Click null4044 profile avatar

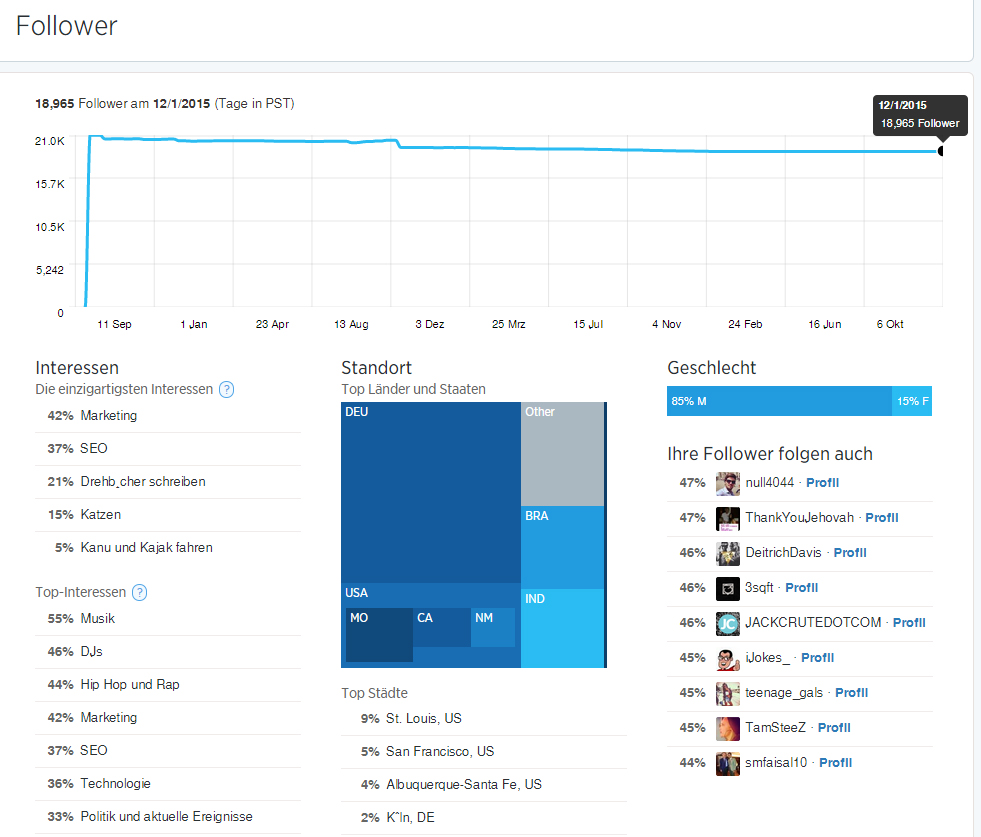[x=728, y=483]
